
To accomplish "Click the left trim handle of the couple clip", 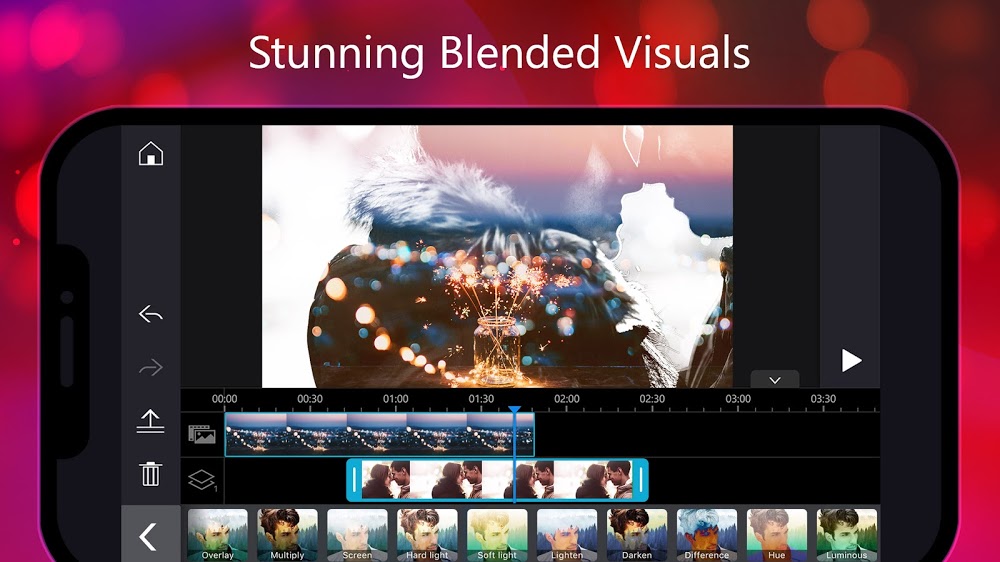I will (355, 480).
